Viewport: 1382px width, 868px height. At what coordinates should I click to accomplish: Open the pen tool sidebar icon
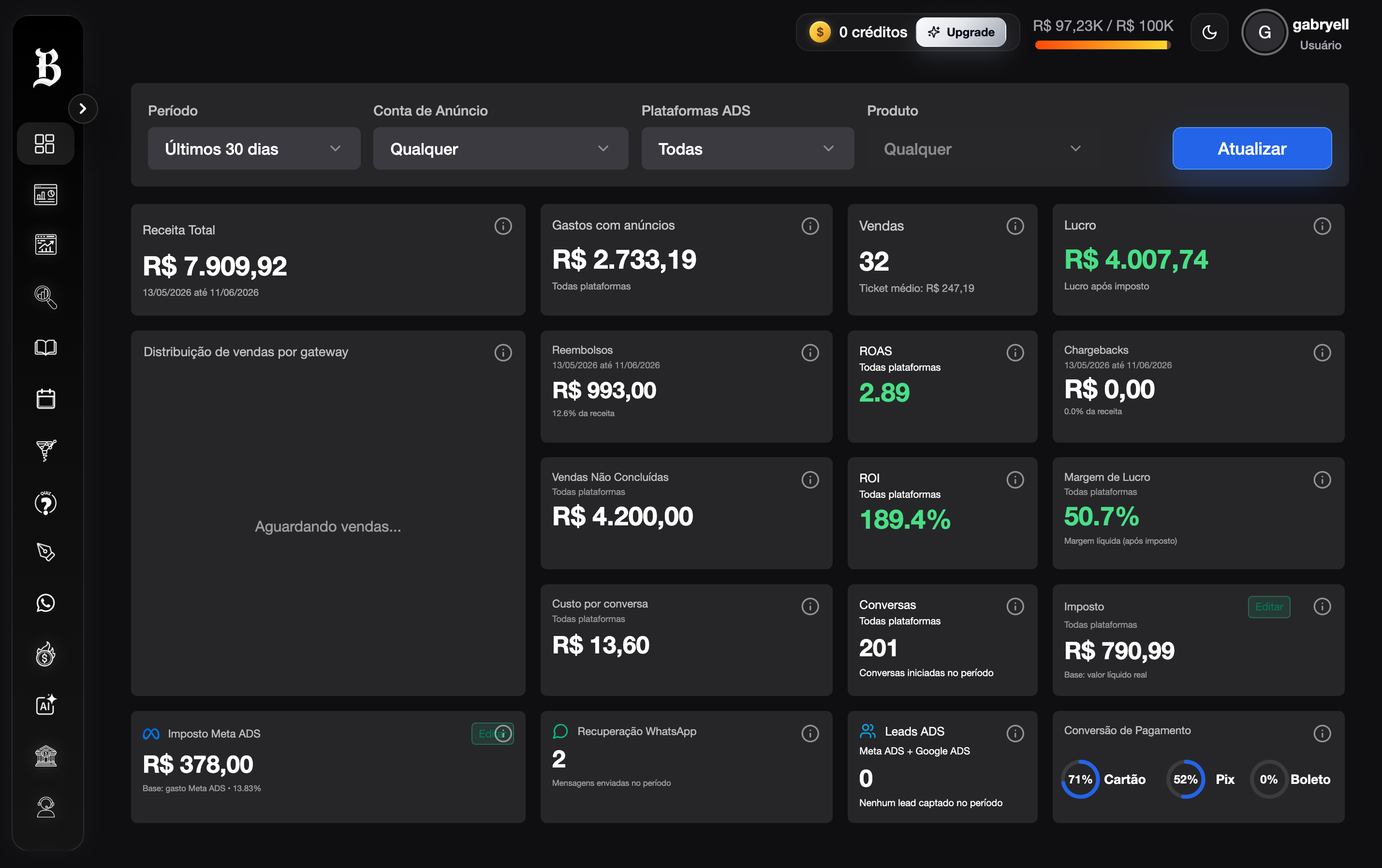[45, 552]
